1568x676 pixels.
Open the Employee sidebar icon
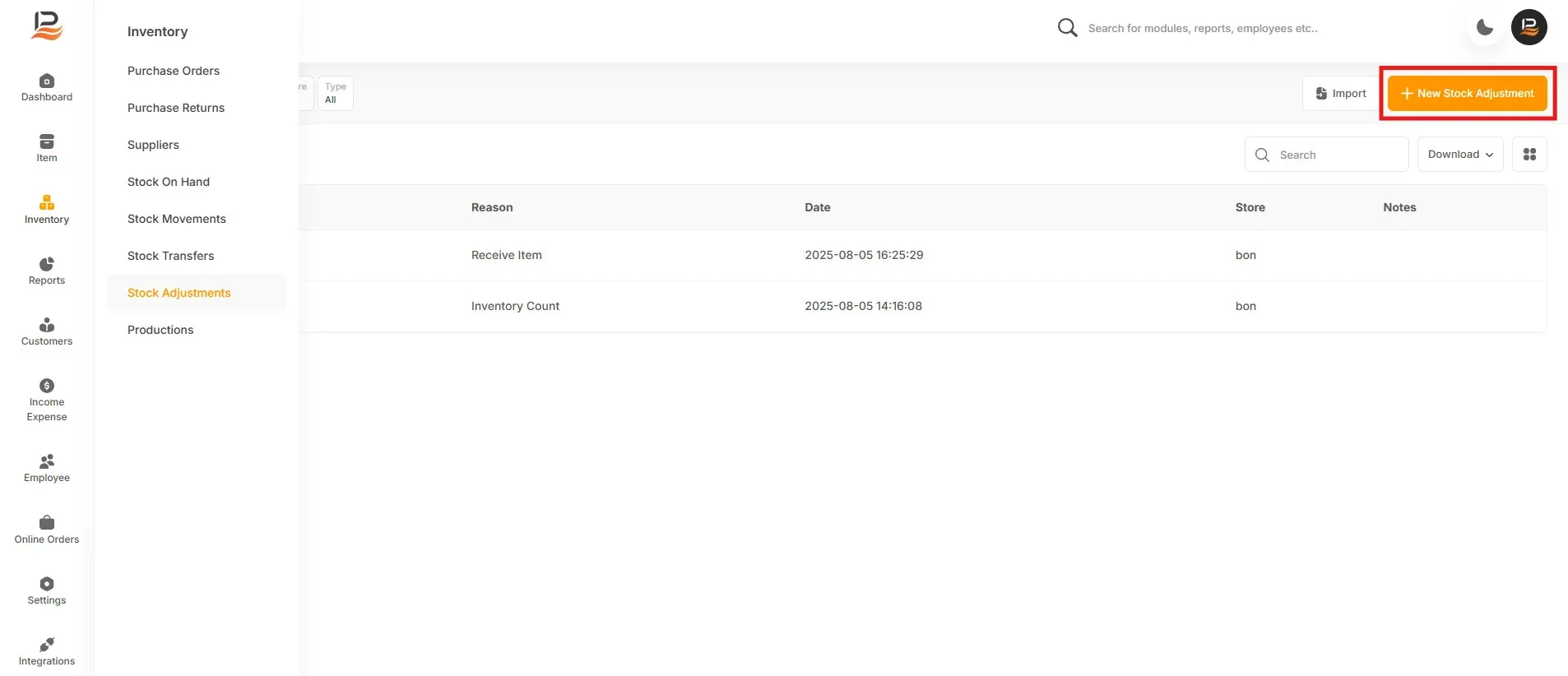point(47,461)
